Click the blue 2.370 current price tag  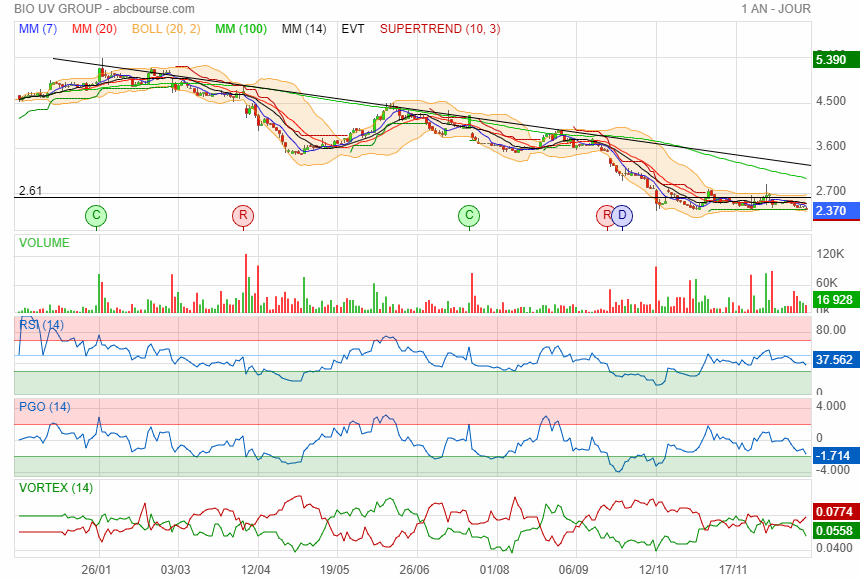point(836,211)
